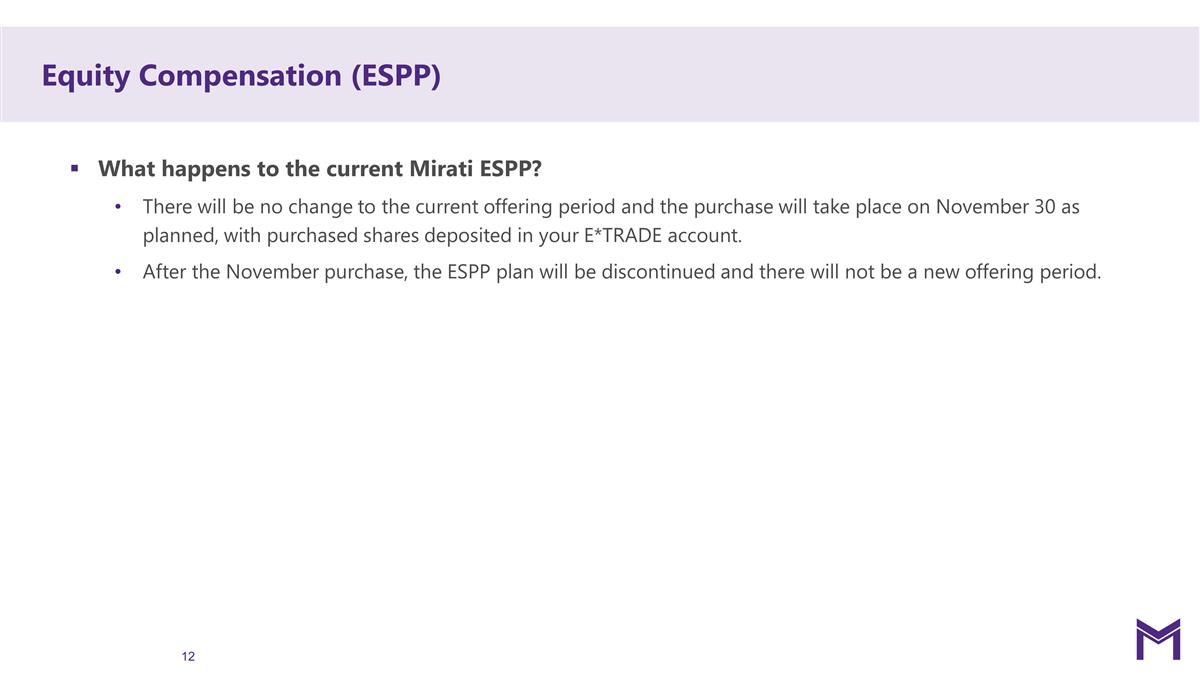Click slide page number 12
The width and height of the screenshot is (1200, 675).
[x=189, y=656]
